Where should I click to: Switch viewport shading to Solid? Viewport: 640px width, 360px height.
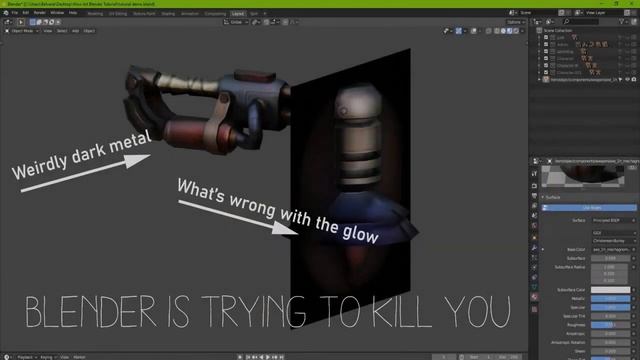(503, 31)
